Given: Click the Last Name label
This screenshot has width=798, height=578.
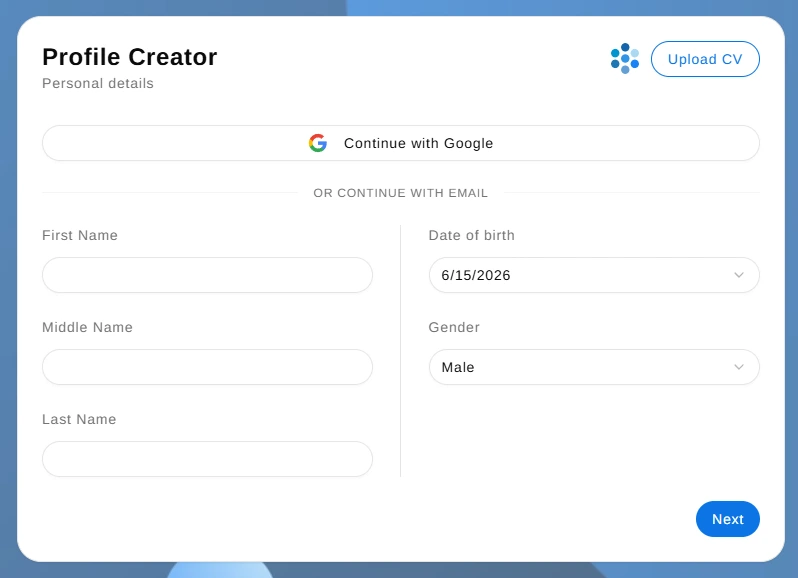Looking at the screenshot, I should point(79,419).
